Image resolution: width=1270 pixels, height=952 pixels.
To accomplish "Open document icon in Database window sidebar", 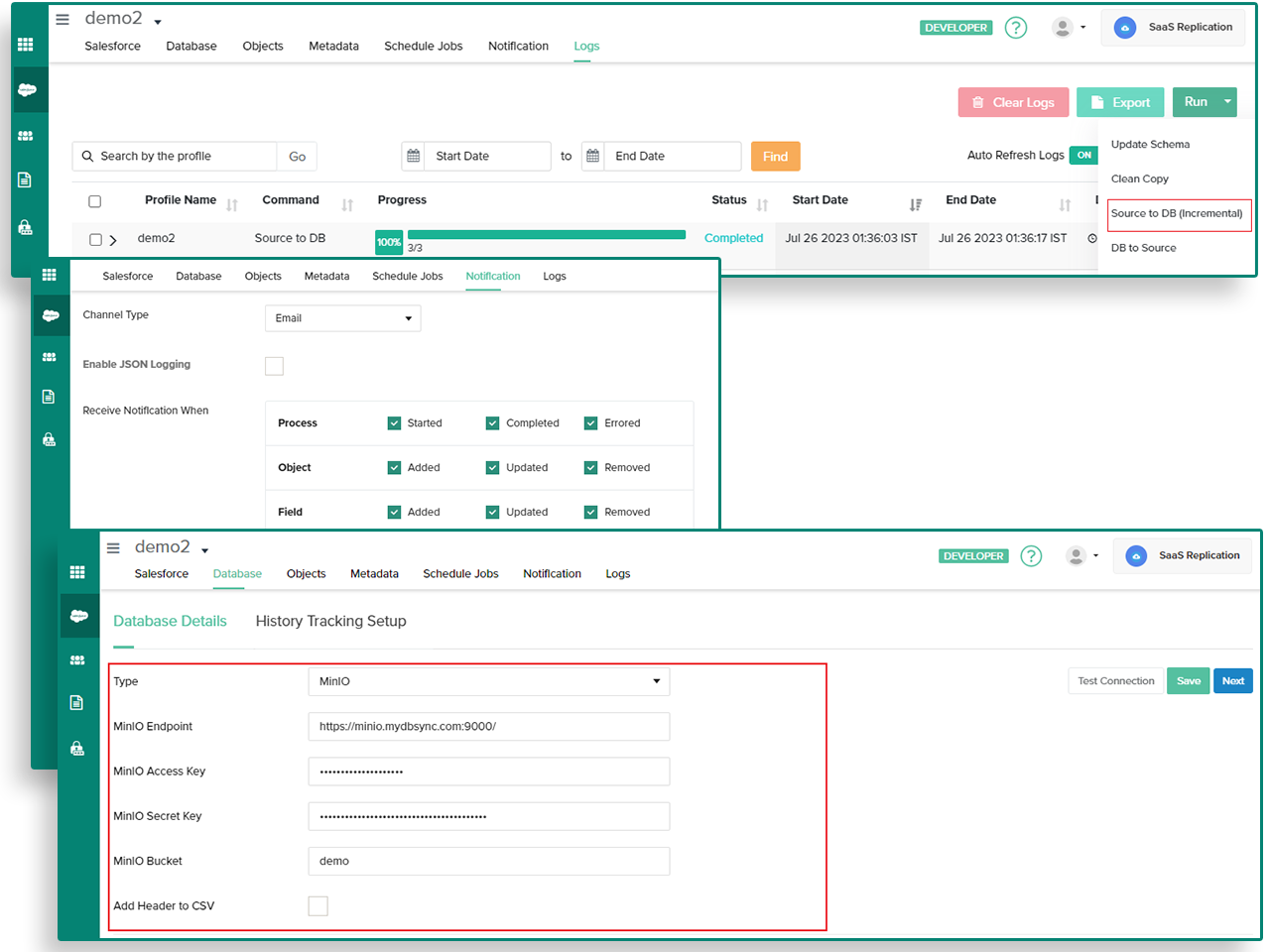I will click(x=76, y=703).
